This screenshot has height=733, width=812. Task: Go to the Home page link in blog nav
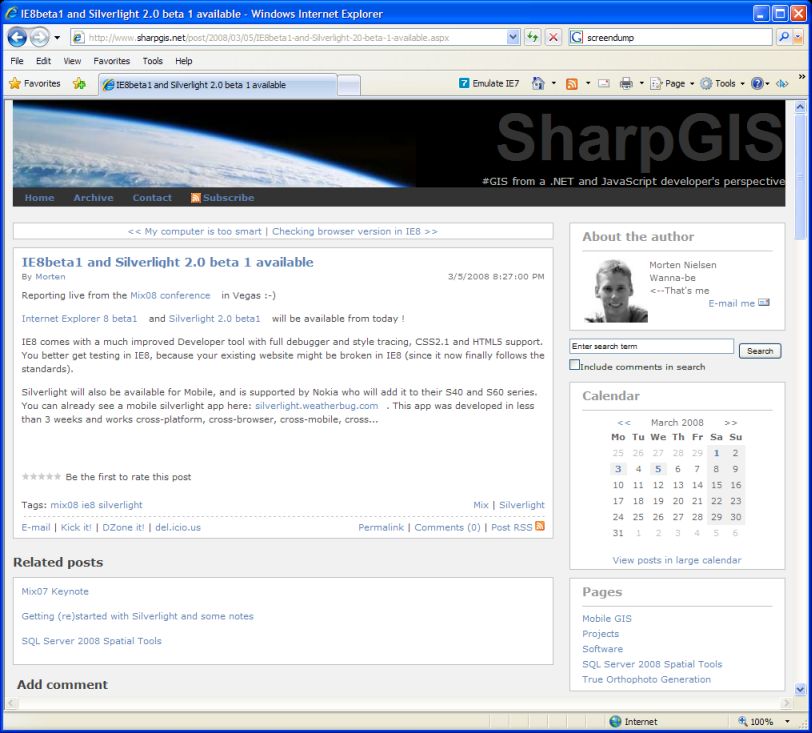pos(39,198)
